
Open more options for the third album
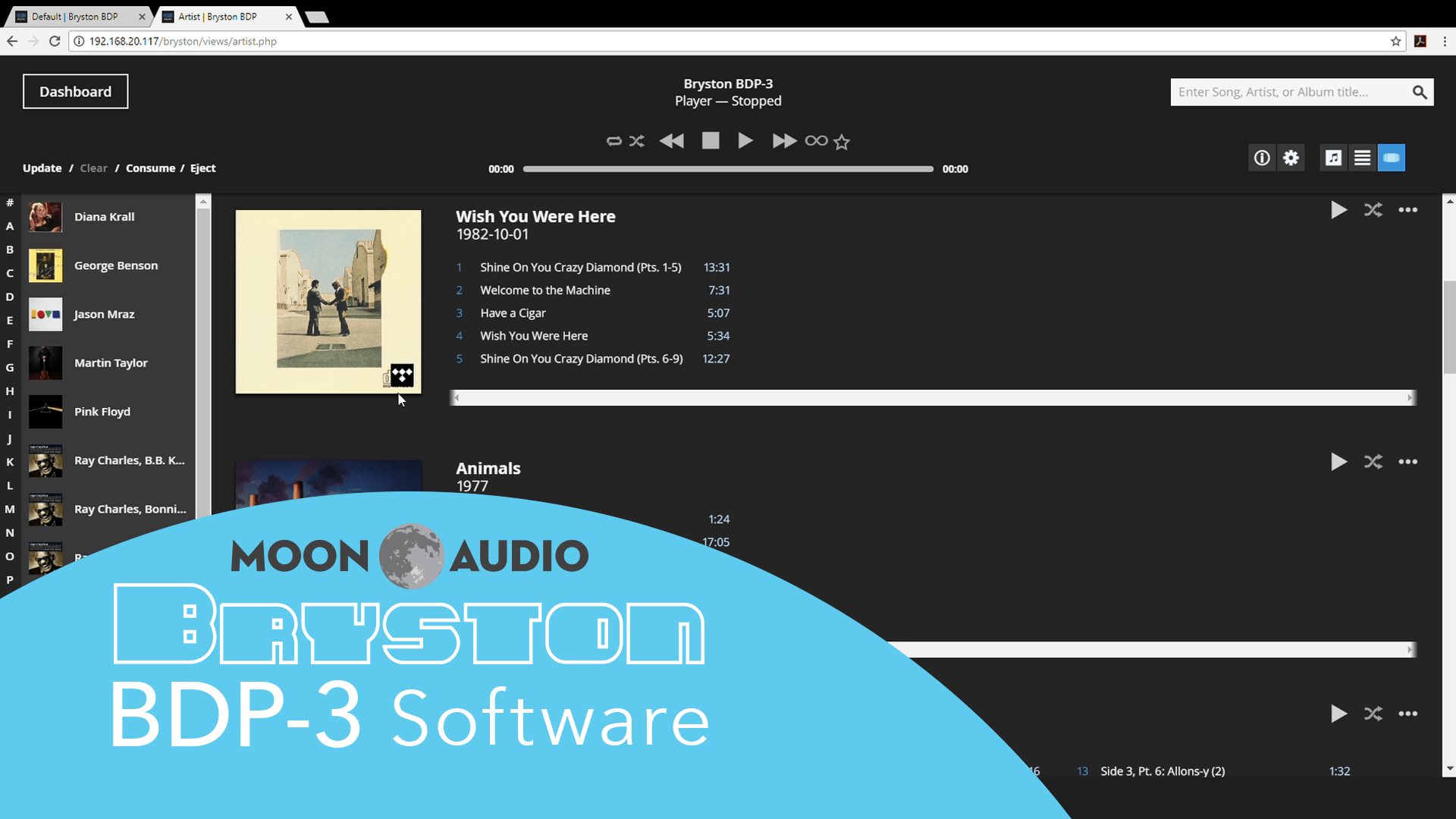pyautogui.click(x=1408, y=714)
